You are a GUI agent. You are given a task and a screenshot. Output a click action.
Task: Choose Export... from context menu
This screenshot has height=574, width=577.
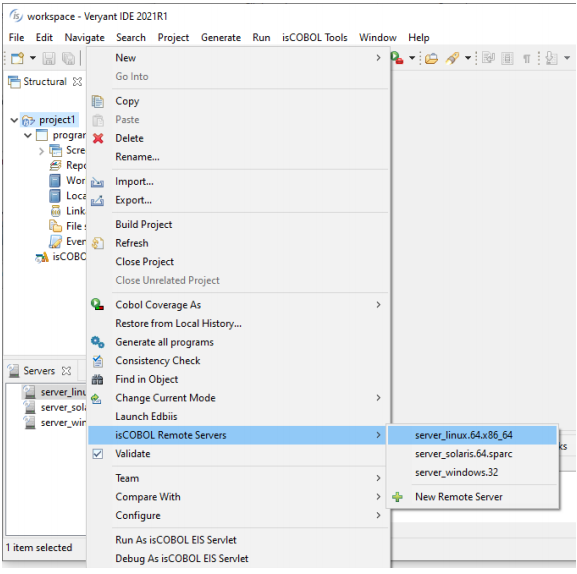[x=238, y=201]
